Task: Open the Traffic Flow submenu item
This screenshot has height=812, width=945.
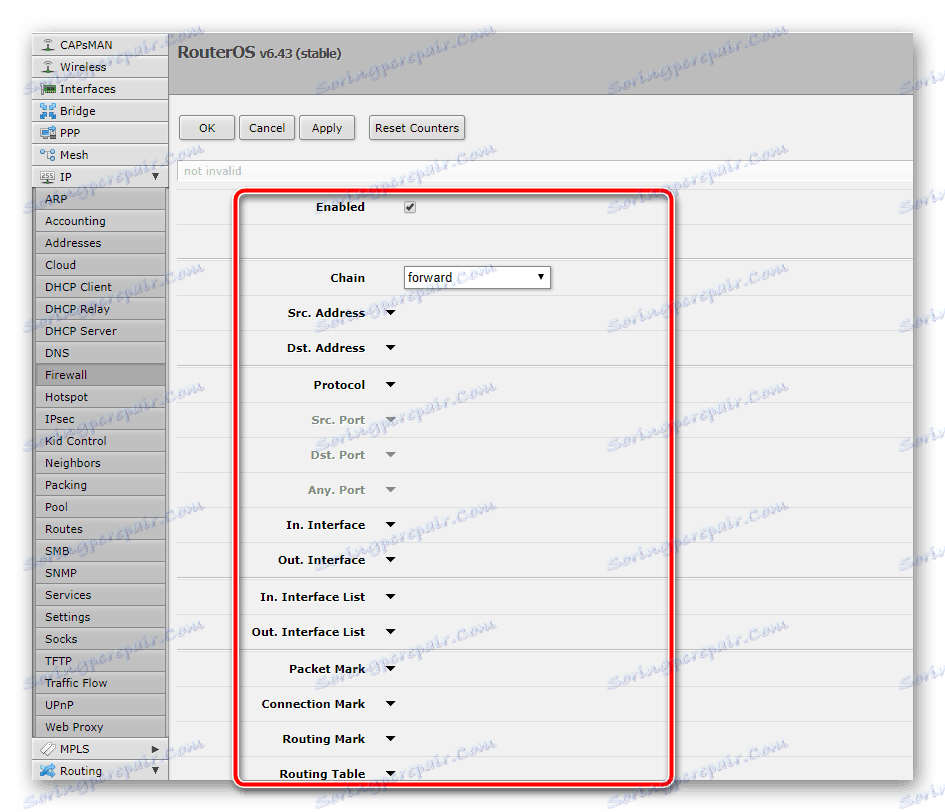Action: coord(100,683)
